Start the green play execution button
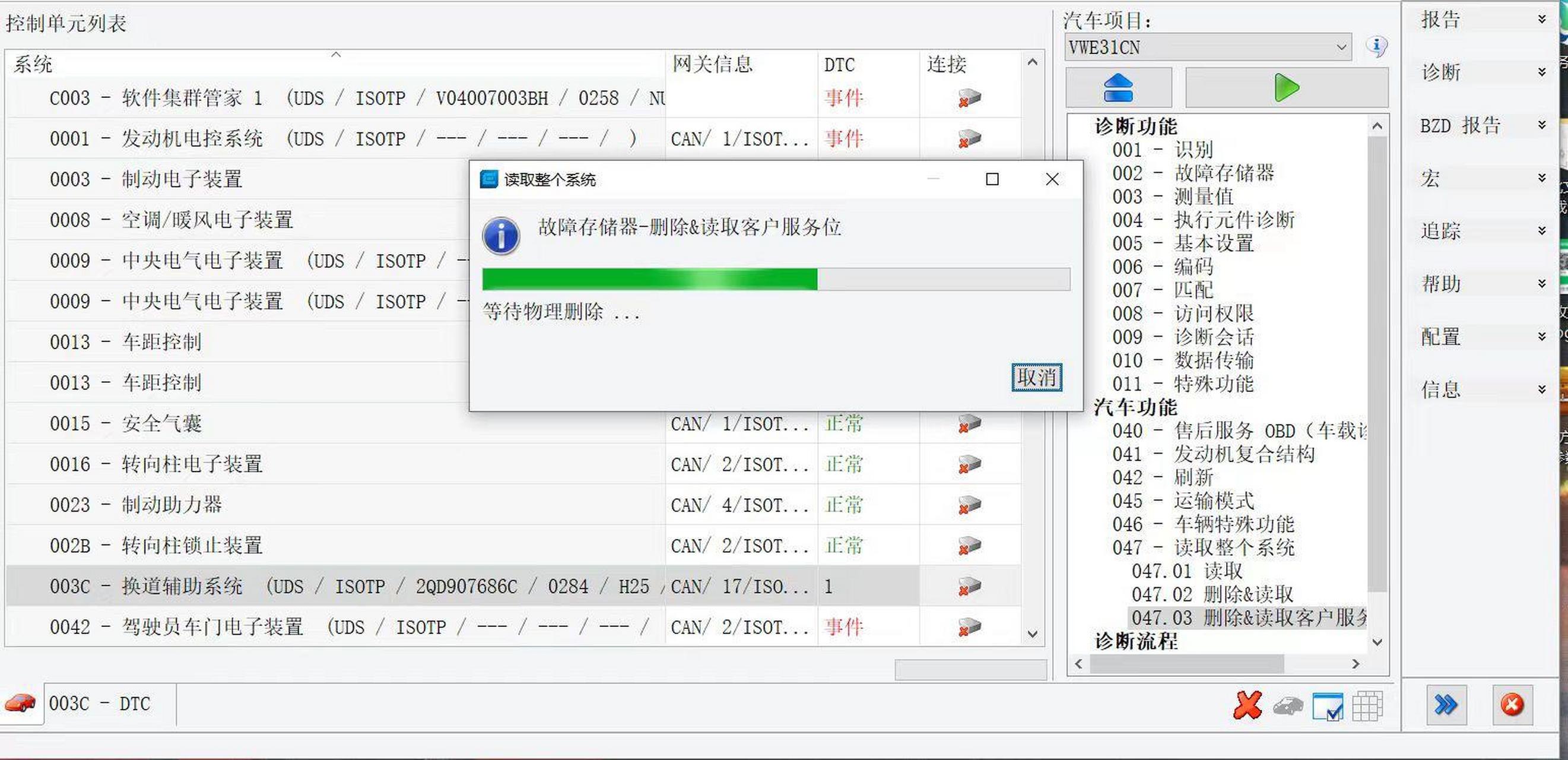This screenshot has width=1568, height=760. coord(1286,88)
